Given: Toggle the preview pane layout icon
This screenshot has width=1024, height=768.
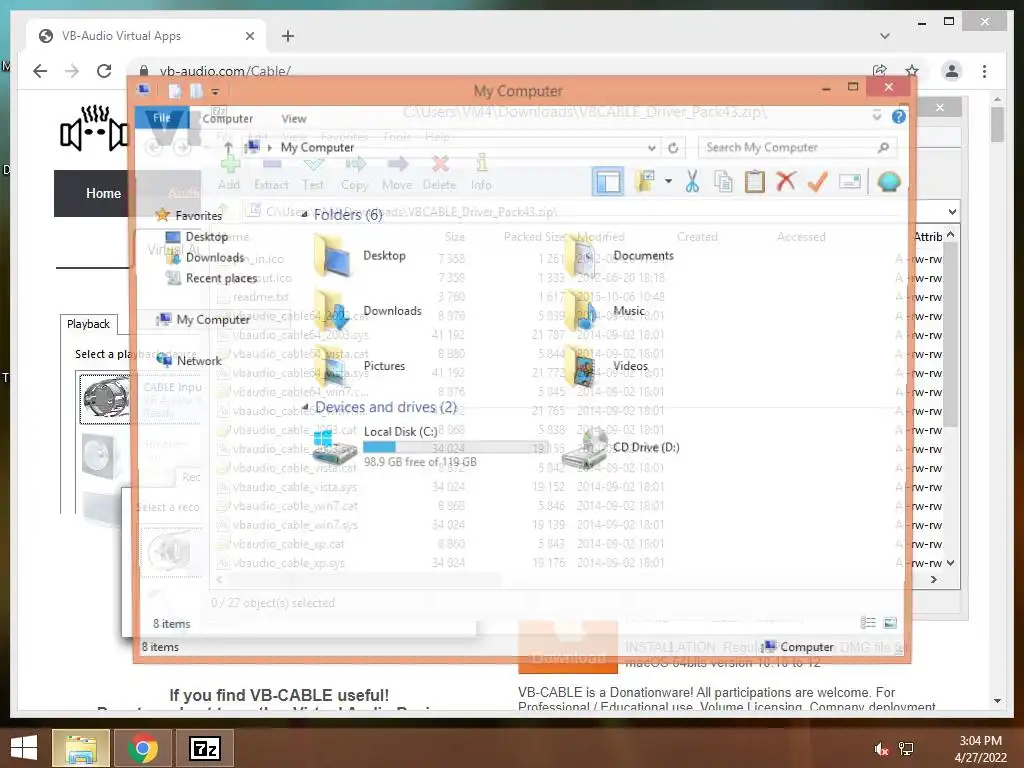Looking at the screenshot, I should [x=608, y=182].
